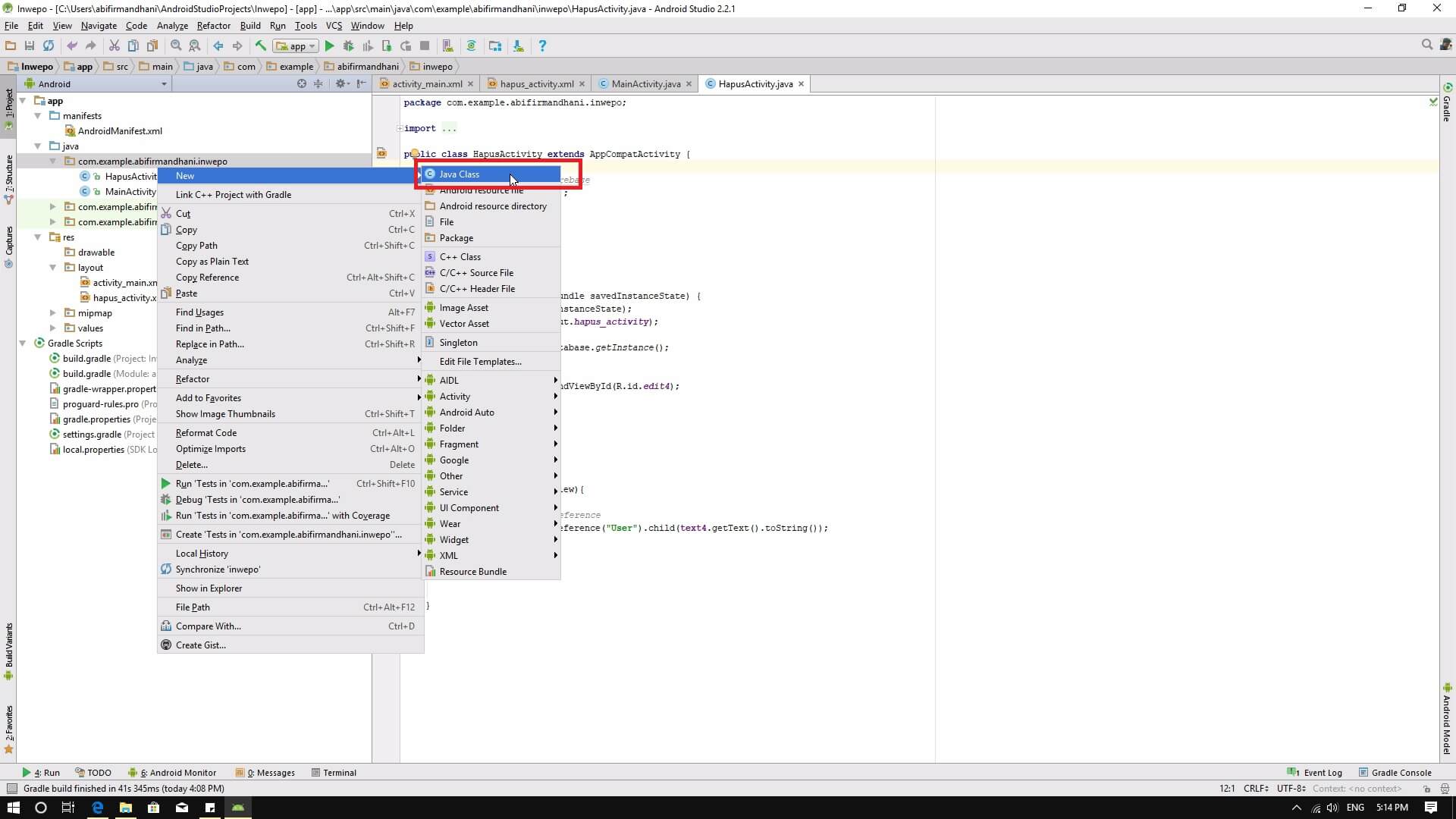This screenshot has width=1456, height=819.
Task: Open the app run configuration dropdown
Action: 296,46
